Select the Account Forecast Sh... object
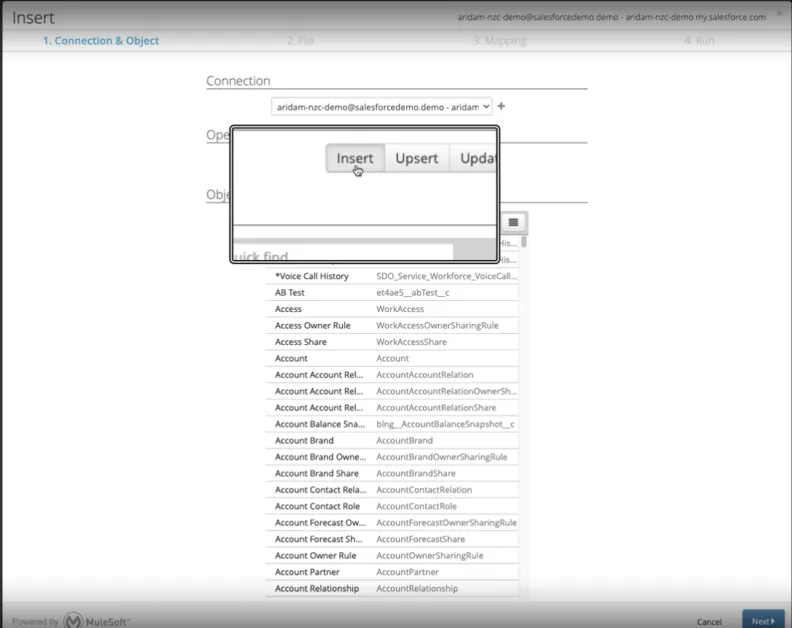 click(x=392, y=539)
